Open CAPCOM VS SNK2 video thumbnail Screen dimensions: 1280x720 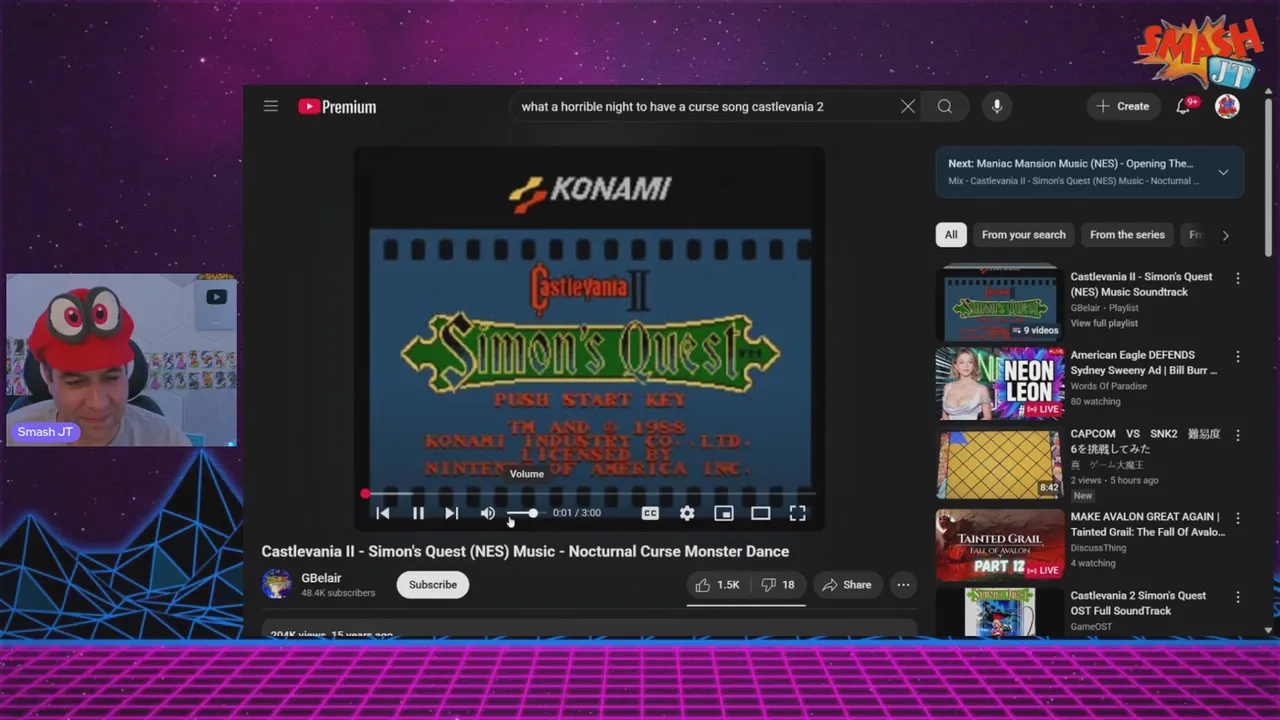point(1000,464)
